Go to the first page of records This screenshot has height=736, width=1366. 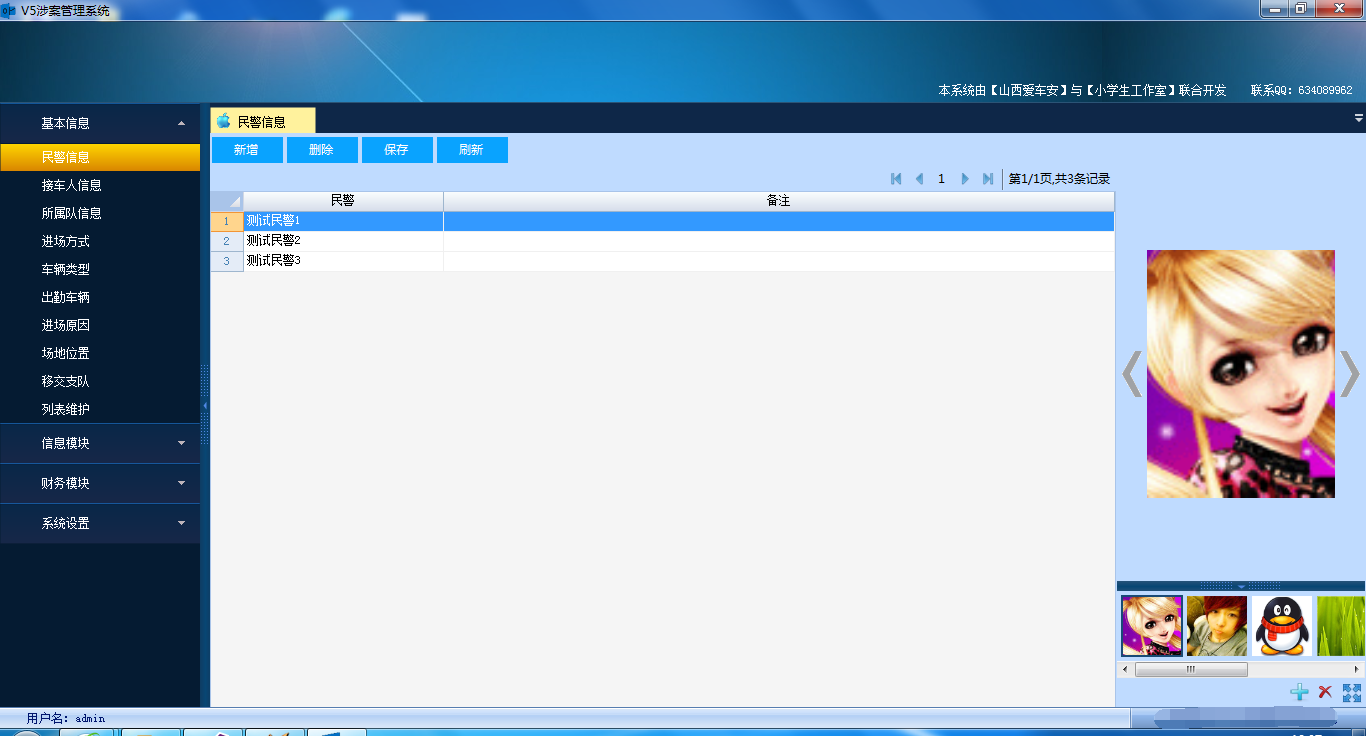pyautogui.click(x=896, y=179)
